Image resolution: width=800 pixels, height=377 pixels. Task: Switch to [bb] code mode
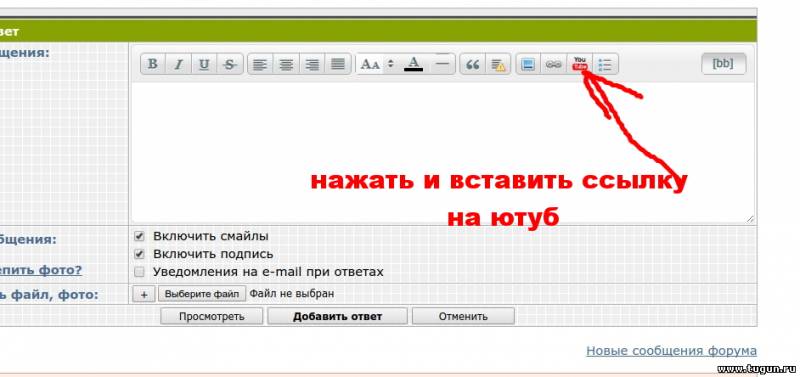point(723,64)
